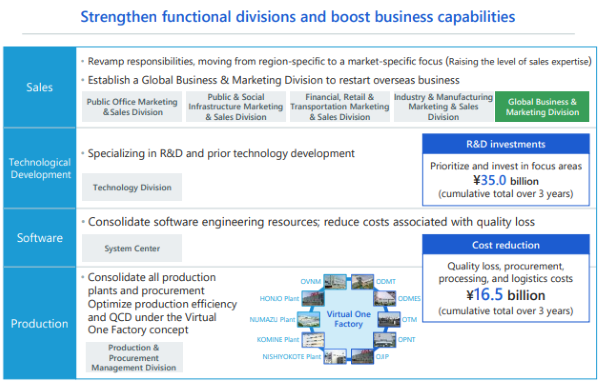Click the ODMT plant photo thumbnail
Screen dimensions: 600x384
[x=362, y=281]
